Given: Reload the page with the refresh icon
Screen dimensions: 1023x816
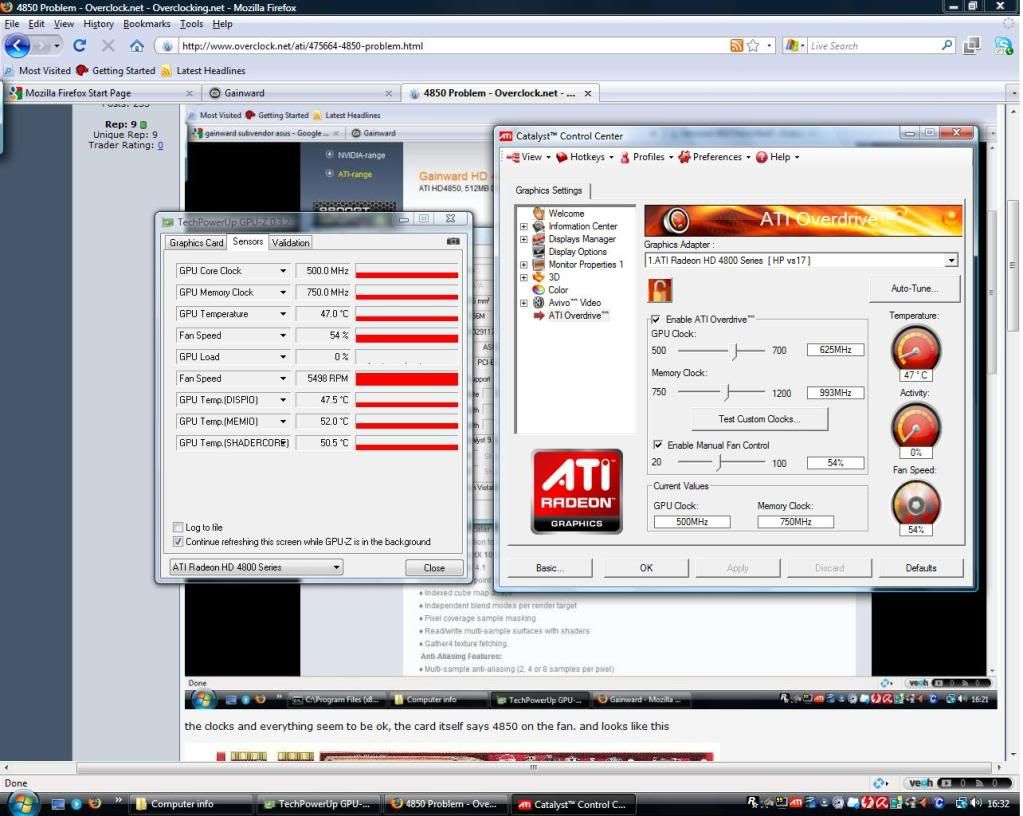Looking at the screenshot, I should pos(80,46).
